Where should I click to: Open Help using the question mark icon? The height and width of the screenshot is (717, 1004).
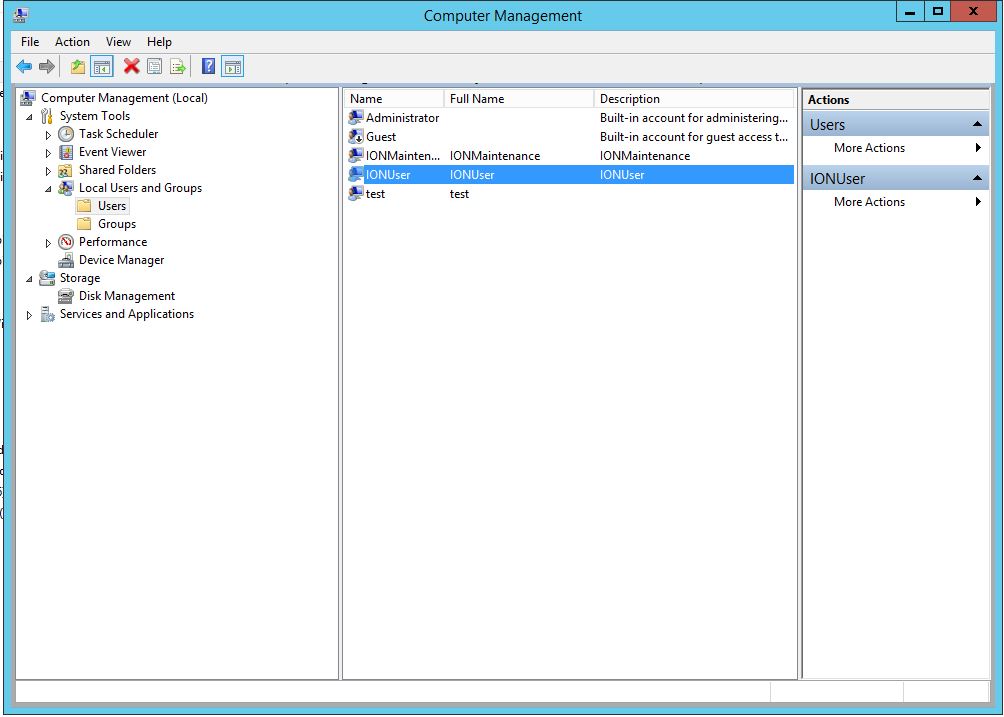tap(208, 66)
